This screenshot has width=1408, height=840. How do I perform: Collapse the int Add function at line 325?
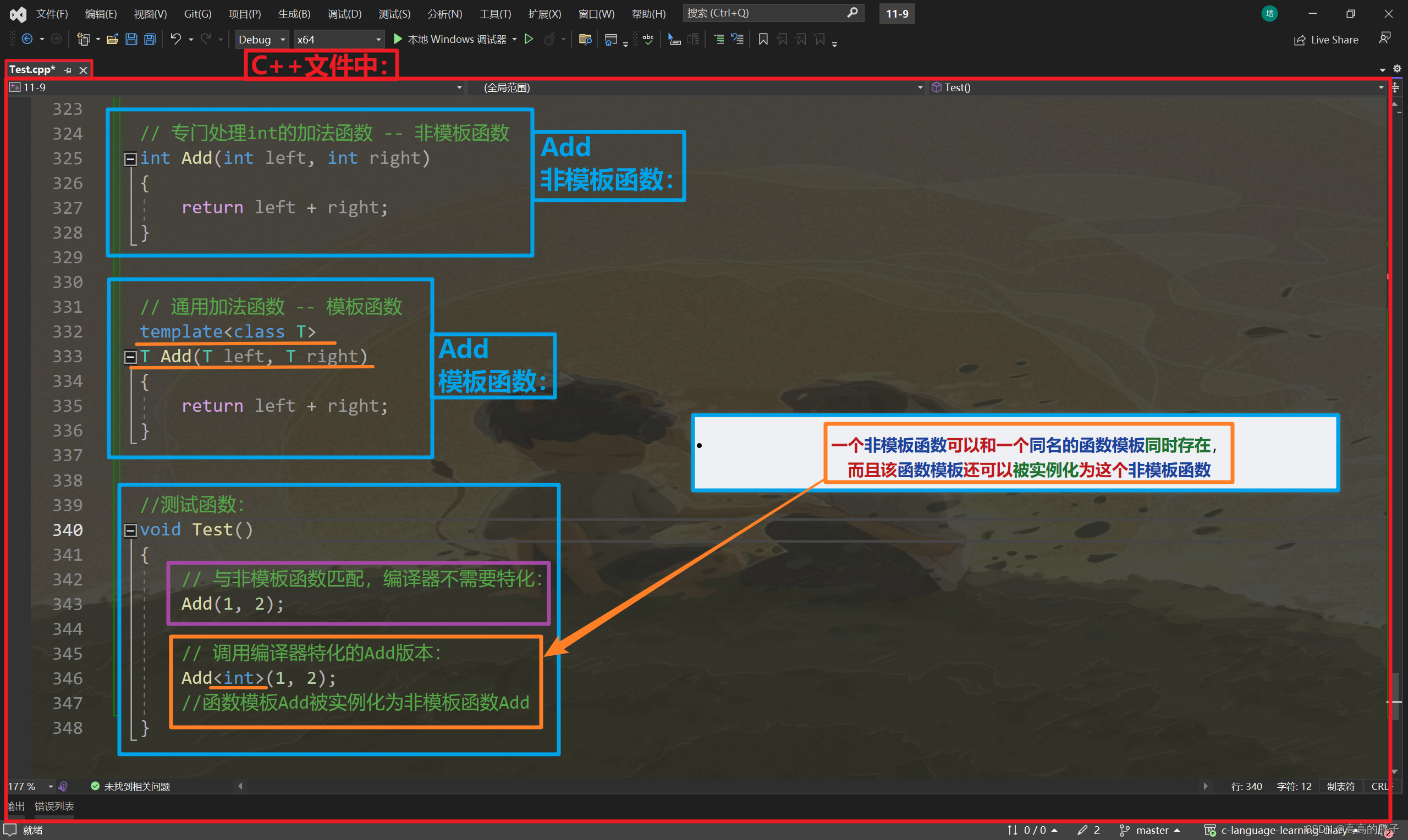tap(130, 159)
